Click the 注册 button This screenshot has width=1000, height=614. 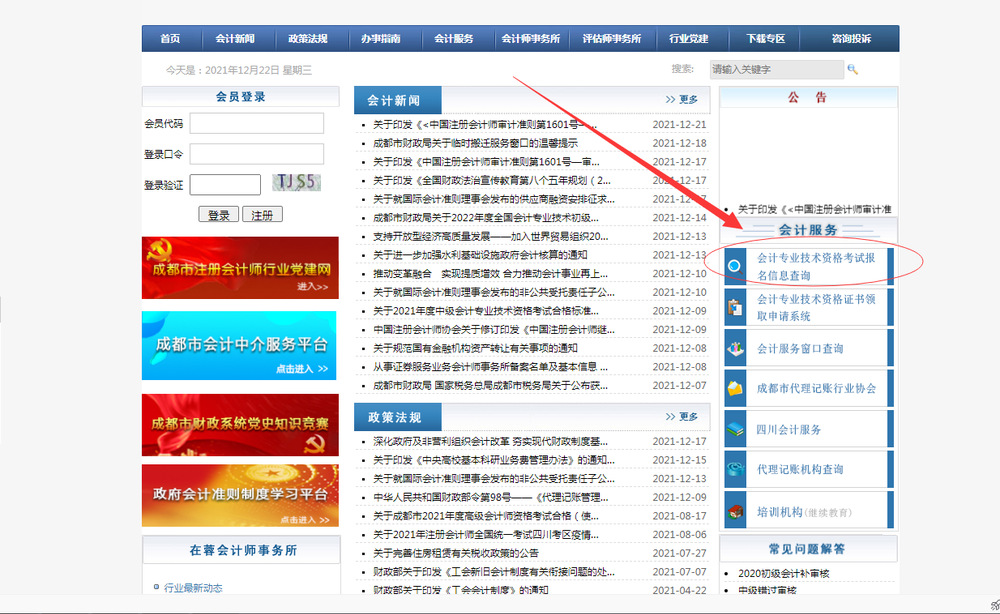(x=263, y=213)
